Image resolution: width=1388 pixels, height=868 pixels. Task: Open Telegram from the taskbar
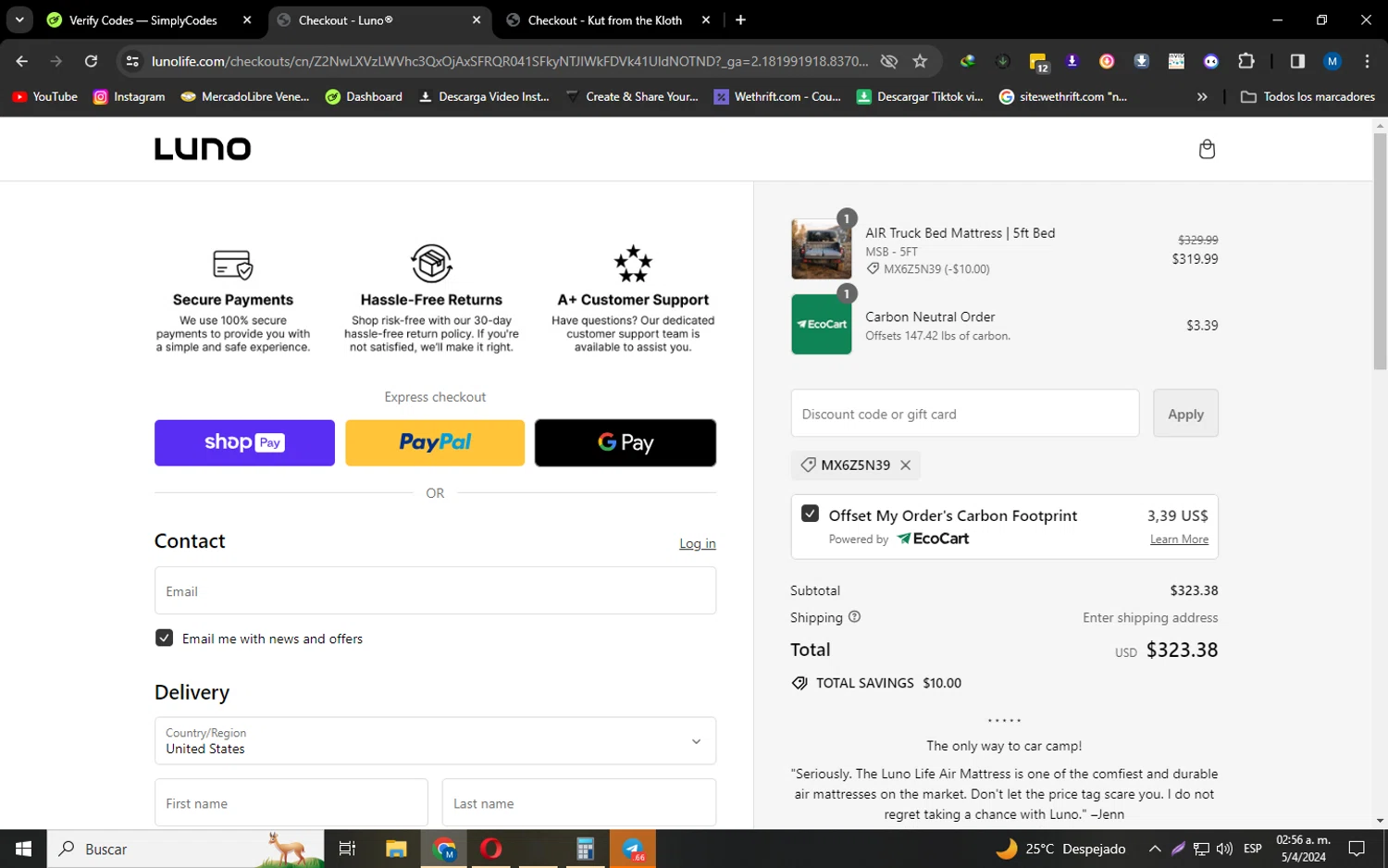(633, 849)
